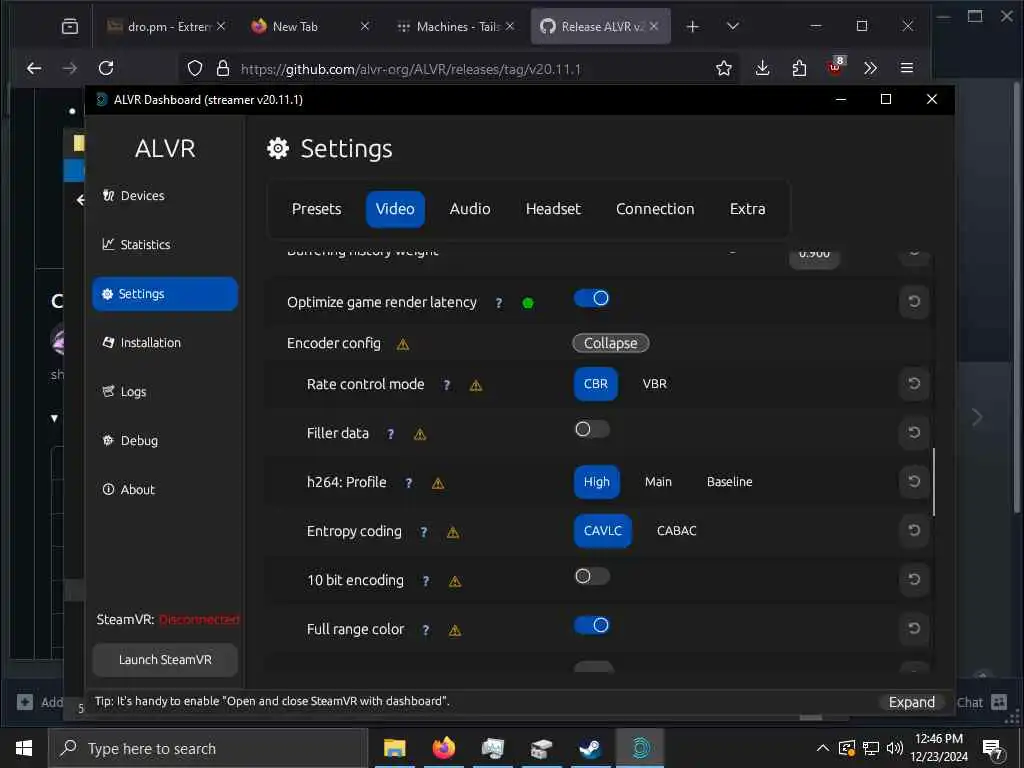1024x768 pixels.
Task: Open the Windows Start menu
Action: click(x=24, y=748)
